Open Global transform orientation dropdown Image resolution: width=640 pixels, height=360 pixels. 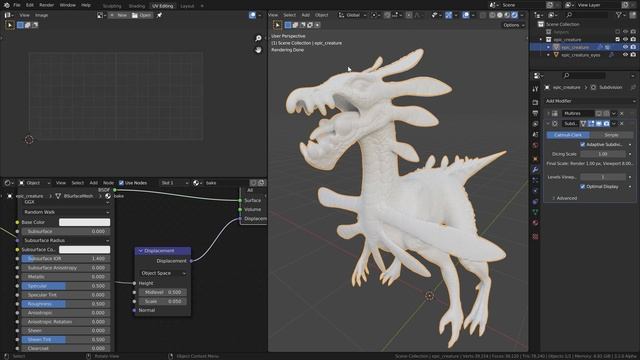[352, 15]
